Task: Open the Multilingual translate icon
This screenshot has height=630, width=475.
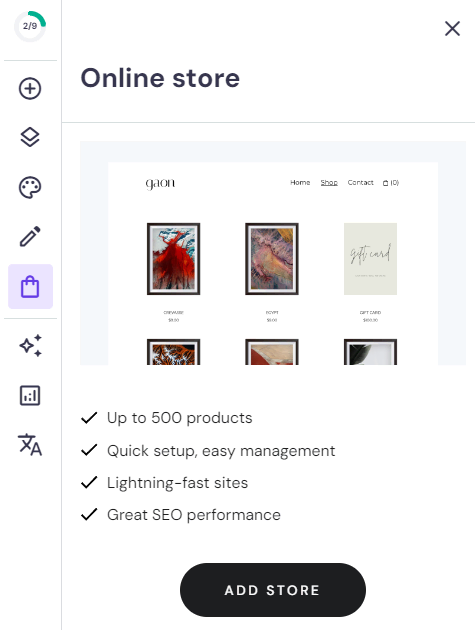Action: coord(30,445)
